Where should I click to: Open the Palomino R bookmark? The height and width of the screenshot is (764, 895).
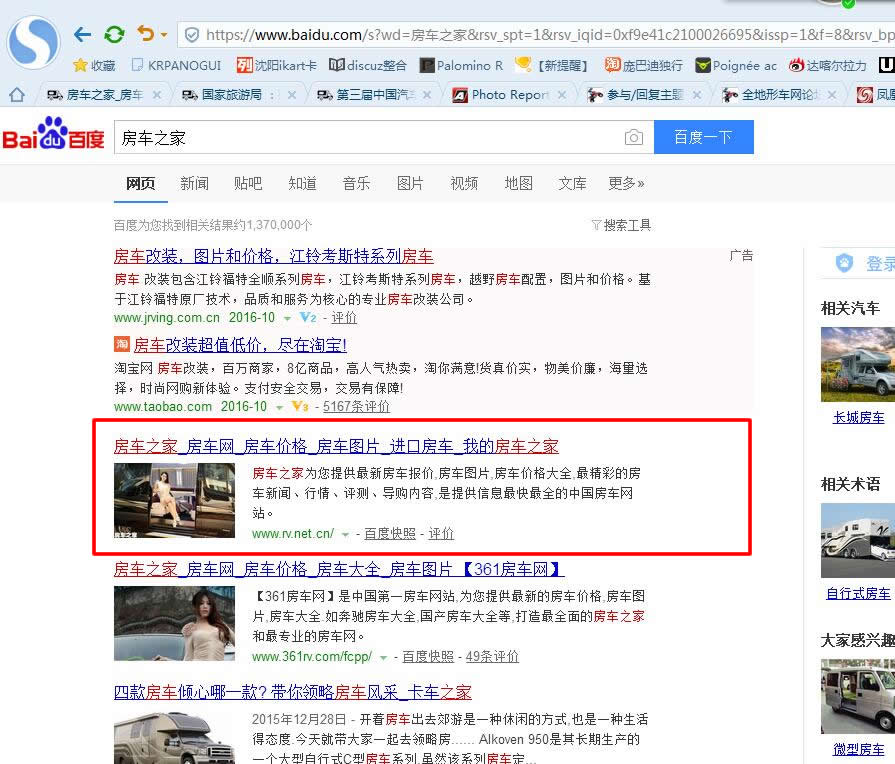461,66
